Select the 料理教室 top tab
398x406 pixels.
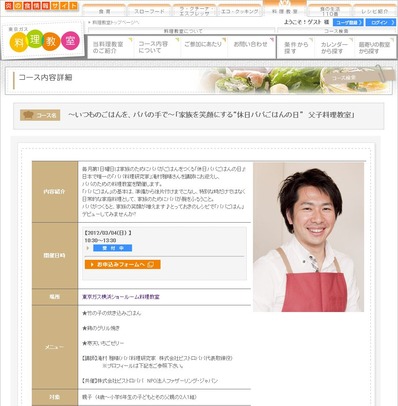click(285, 10)
